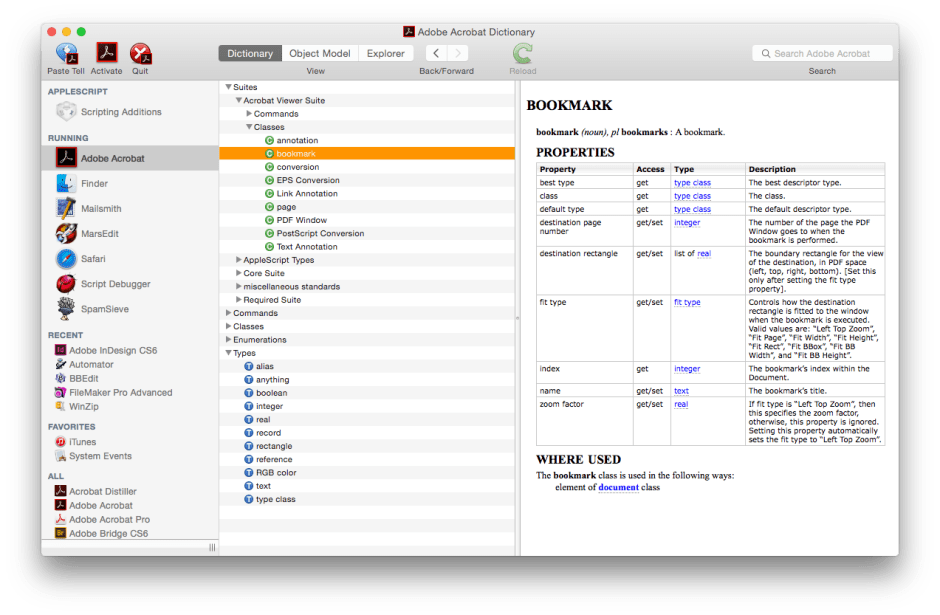Viewport: 940px width, 615px height.
Task: Select Safari in the Running list
Action: [x=95, y=258]
